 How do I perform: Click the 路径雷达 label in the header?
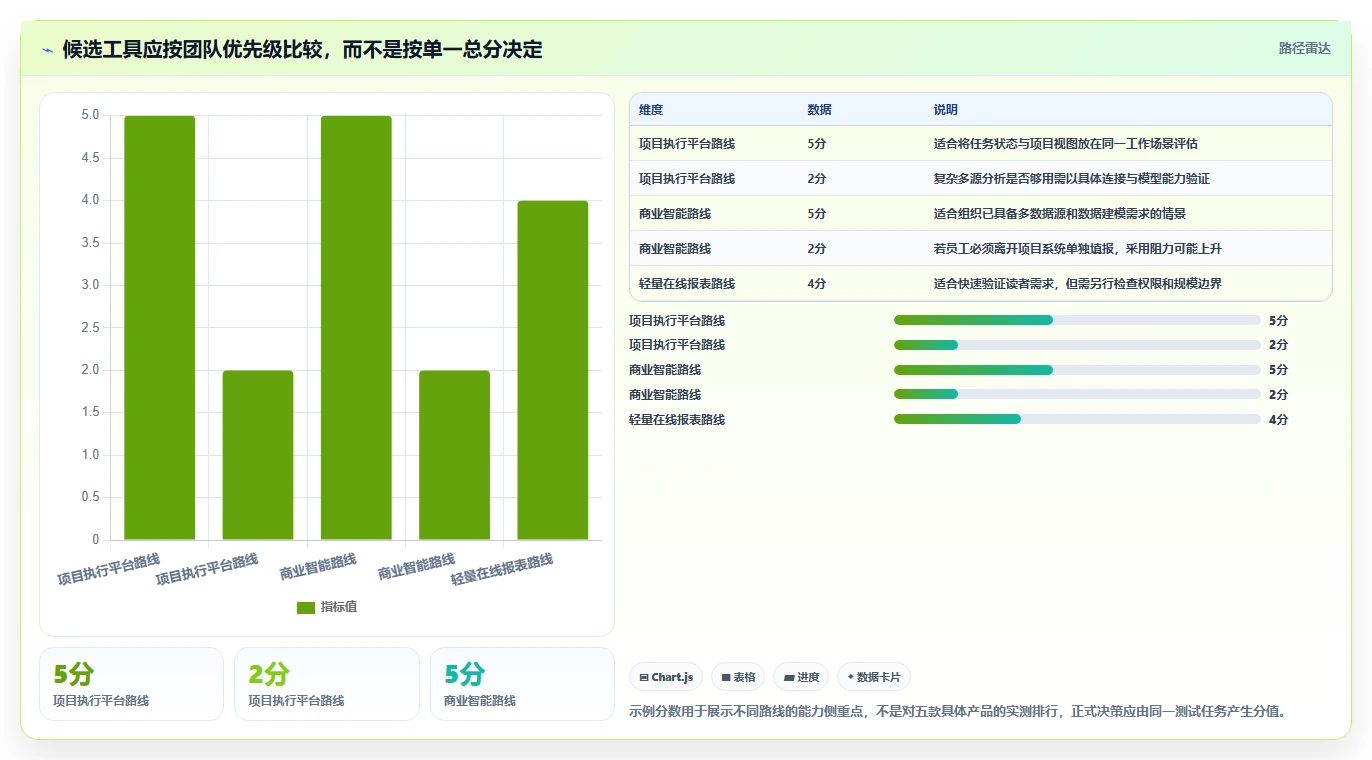coord(1305,48)
